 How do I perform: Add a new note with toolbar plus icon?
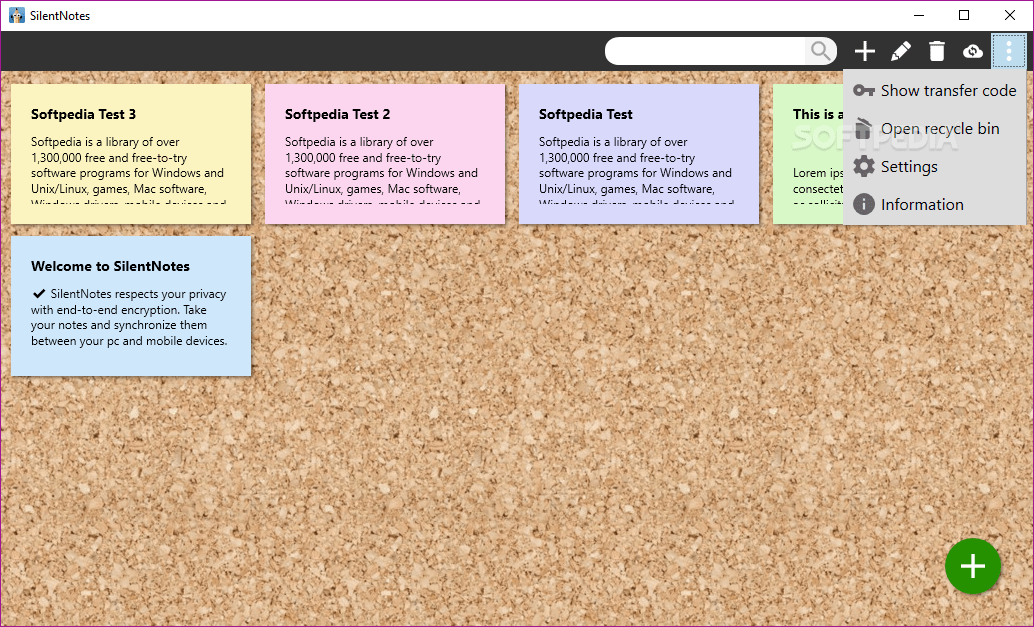[x=865, y=51]
